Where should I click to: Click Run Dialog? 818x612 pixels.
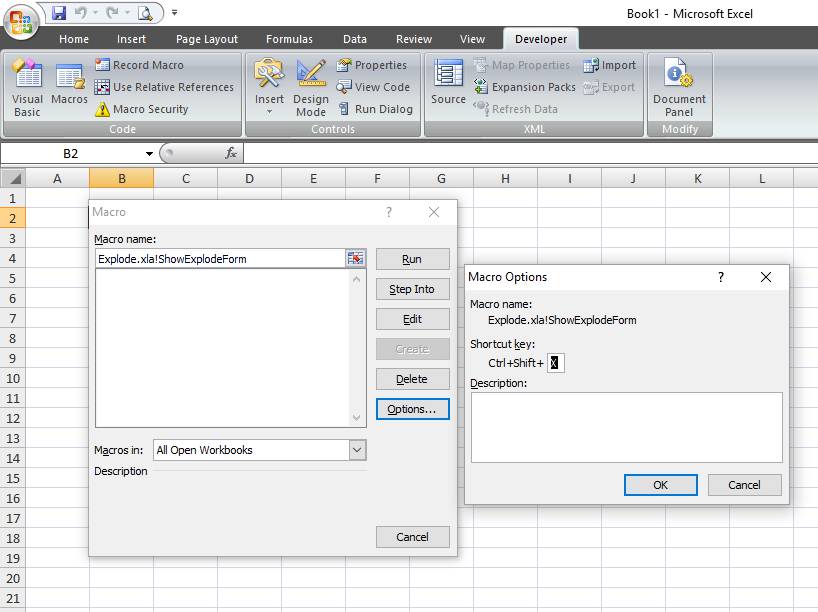coord(375,109)
